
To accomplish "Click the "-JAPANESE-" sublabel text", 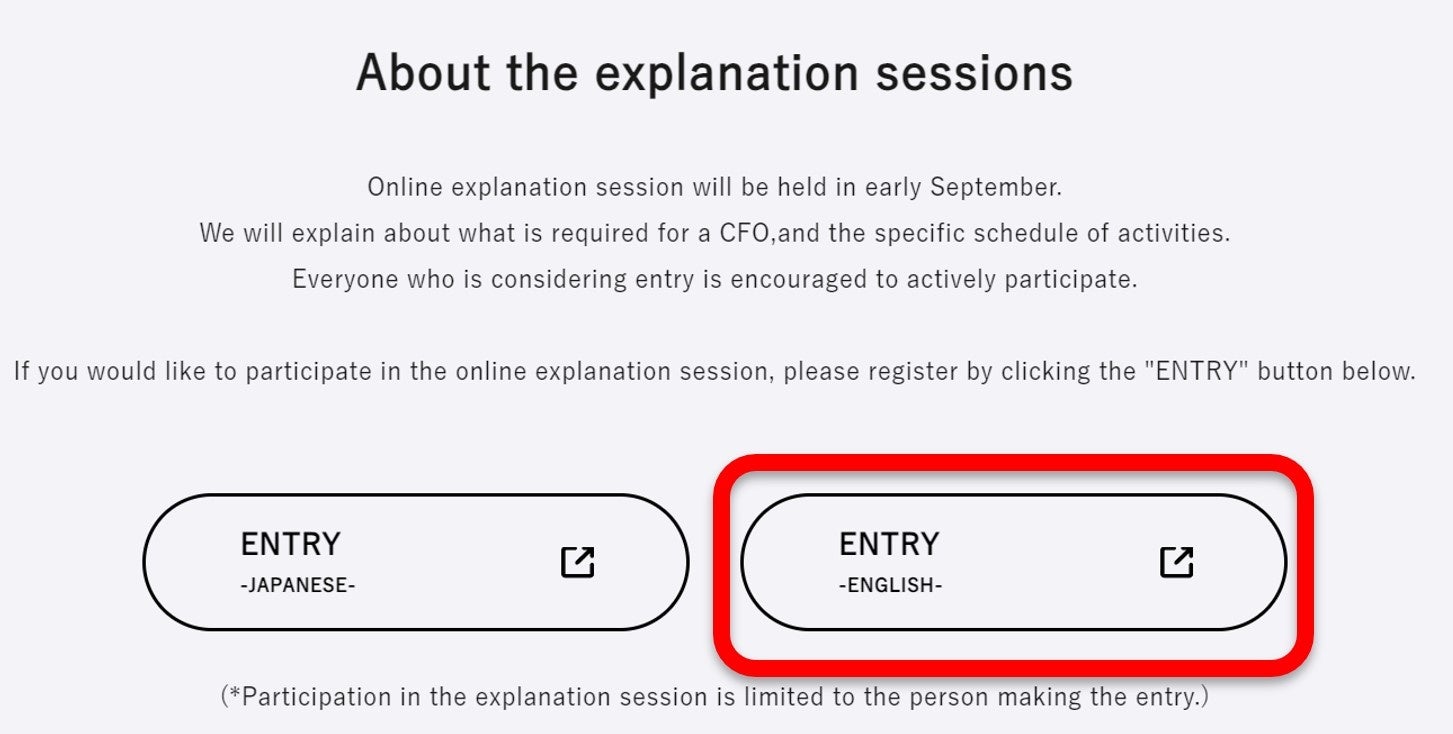I will tap(298, 586).
